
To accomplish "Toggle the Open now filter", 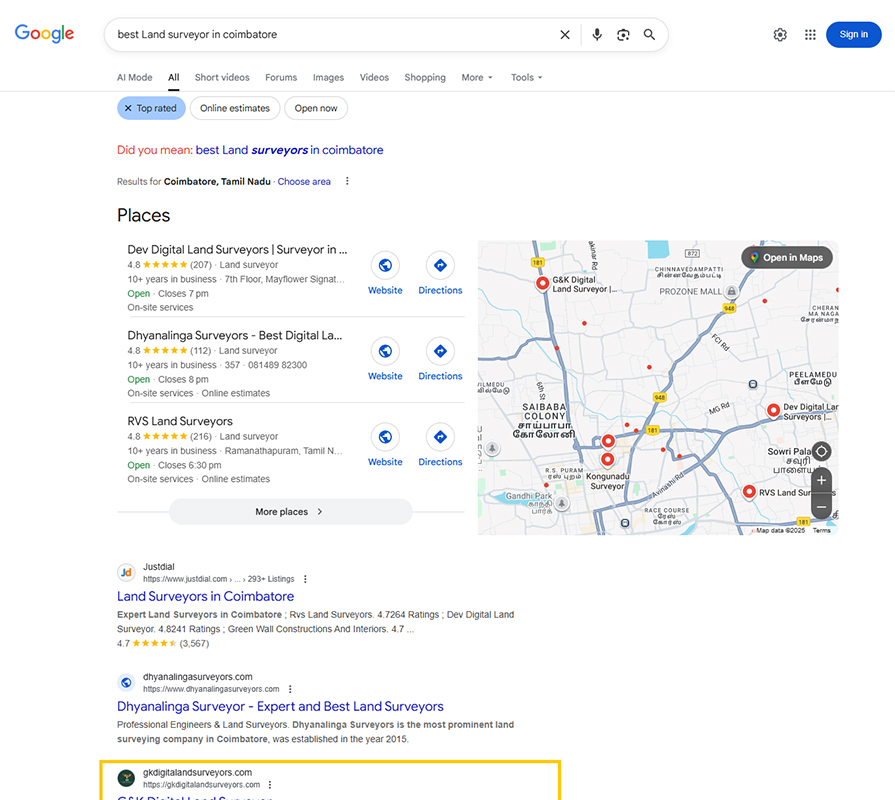I will pyautogui.click(x=316, y=108).
